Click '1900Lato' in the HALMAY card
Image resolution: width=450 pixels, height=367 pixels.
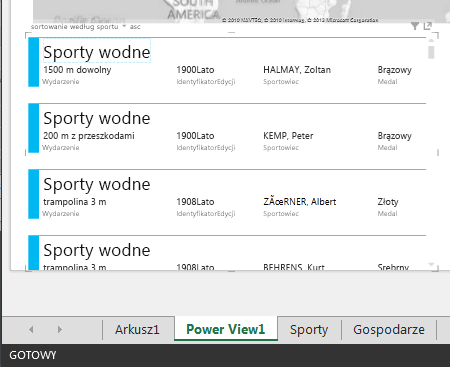195,70
